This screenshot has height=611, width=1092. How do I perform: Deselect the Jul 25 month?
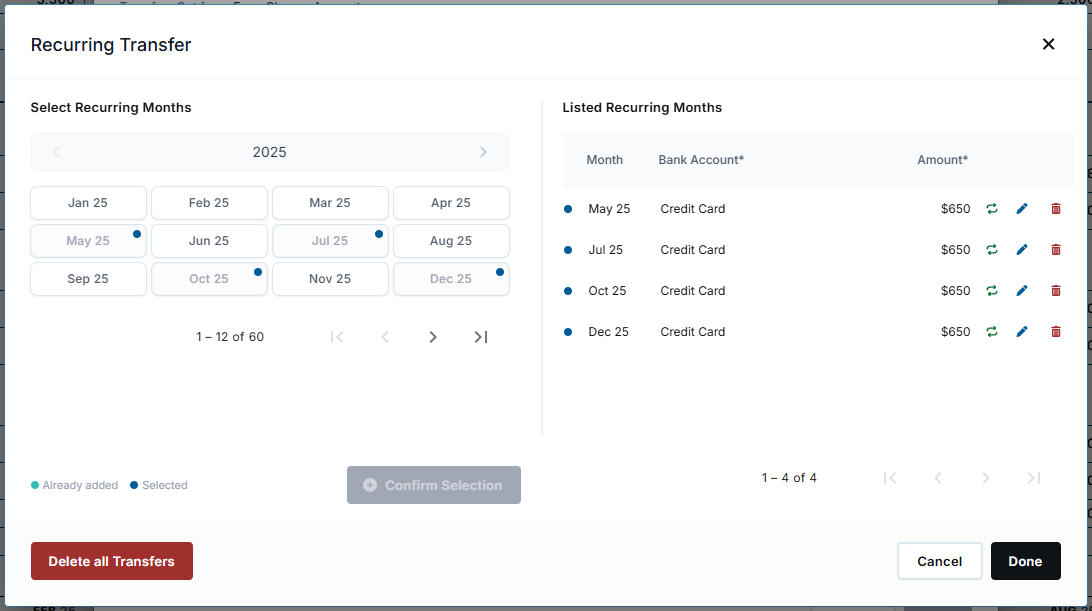[x=330, y=240]
